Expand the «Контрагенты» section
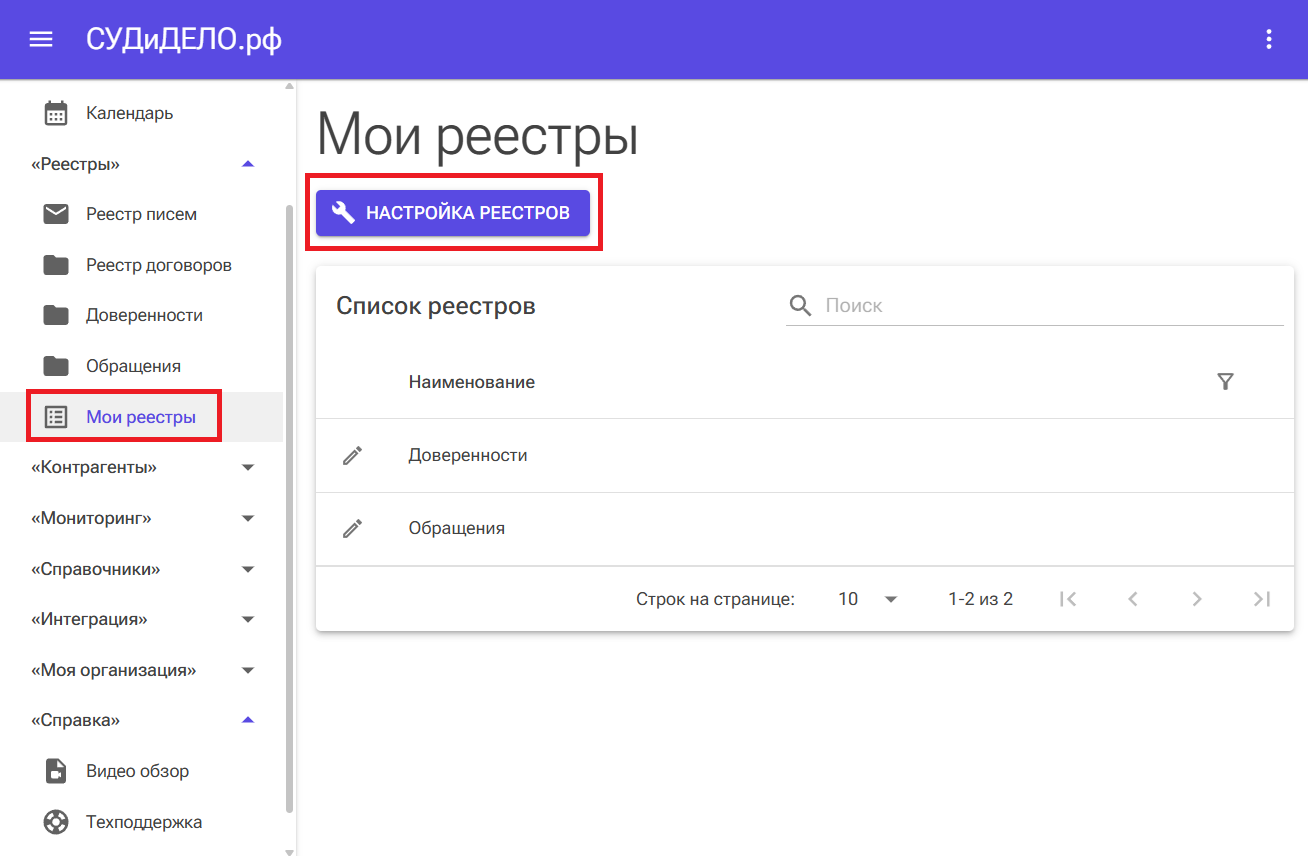The height and width of the screenshot is (856, 1308). [x=248, y=467]
